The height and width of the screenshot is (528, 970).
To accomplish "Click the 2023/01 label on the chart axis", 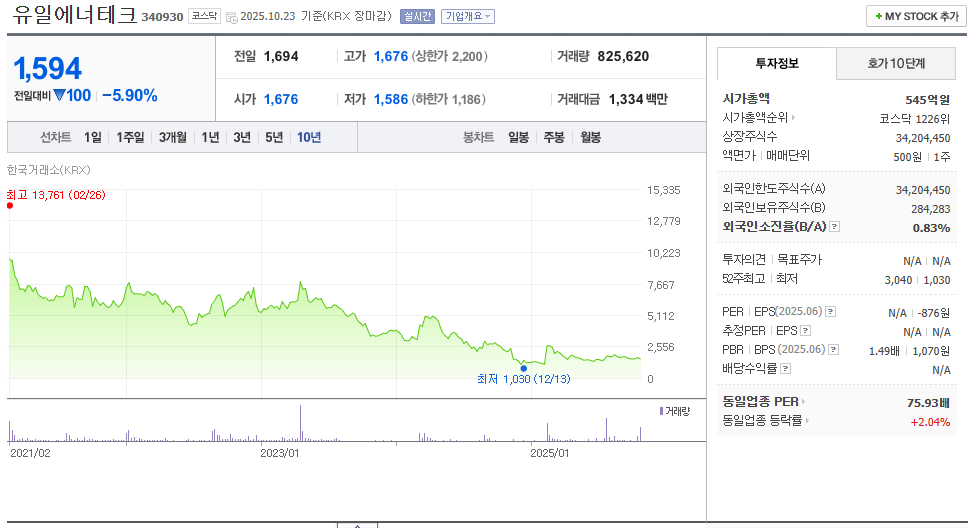I will tap(280, 453).
